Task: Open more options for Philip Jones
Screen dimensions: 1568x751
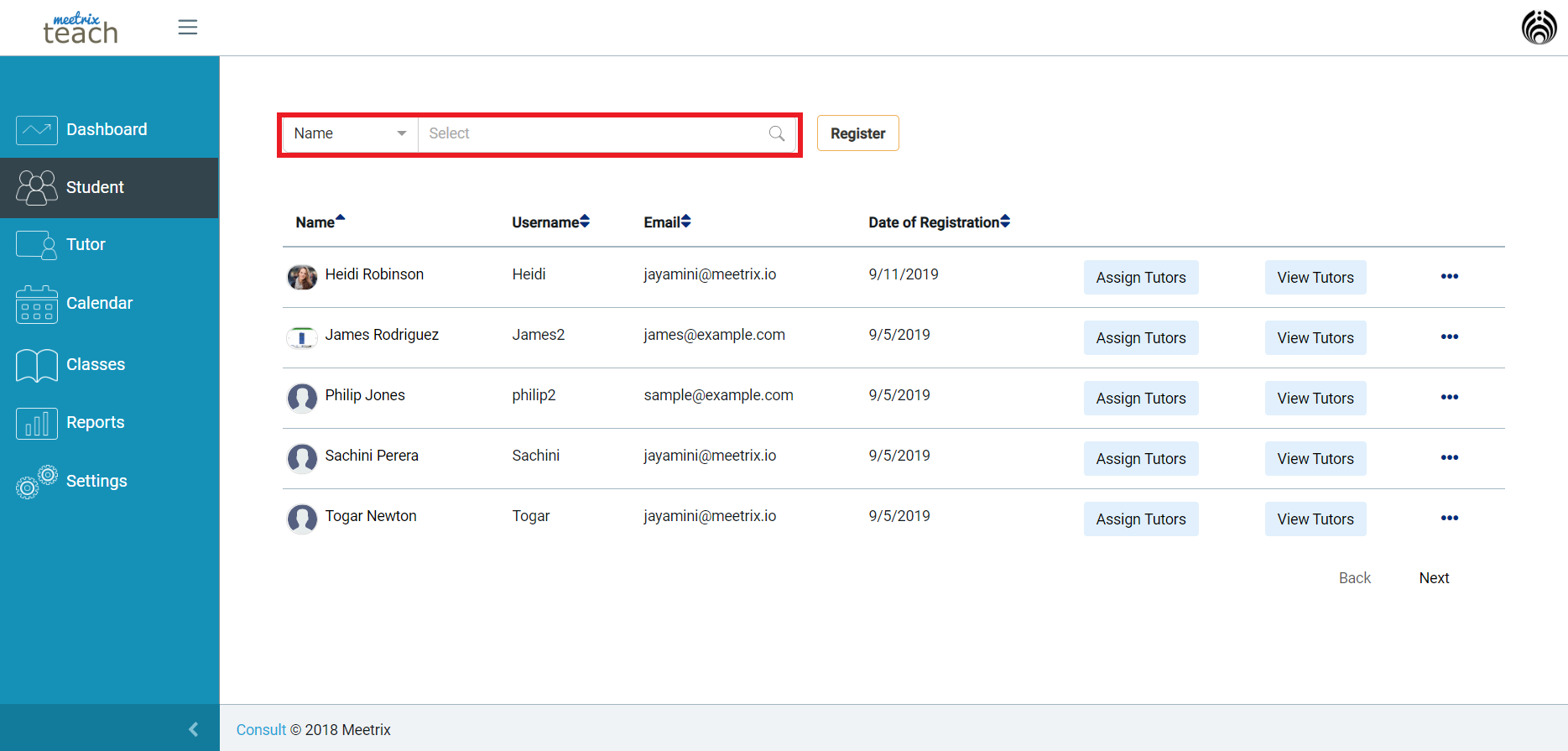Action: pyautogui.click(x=1450, y=397)
